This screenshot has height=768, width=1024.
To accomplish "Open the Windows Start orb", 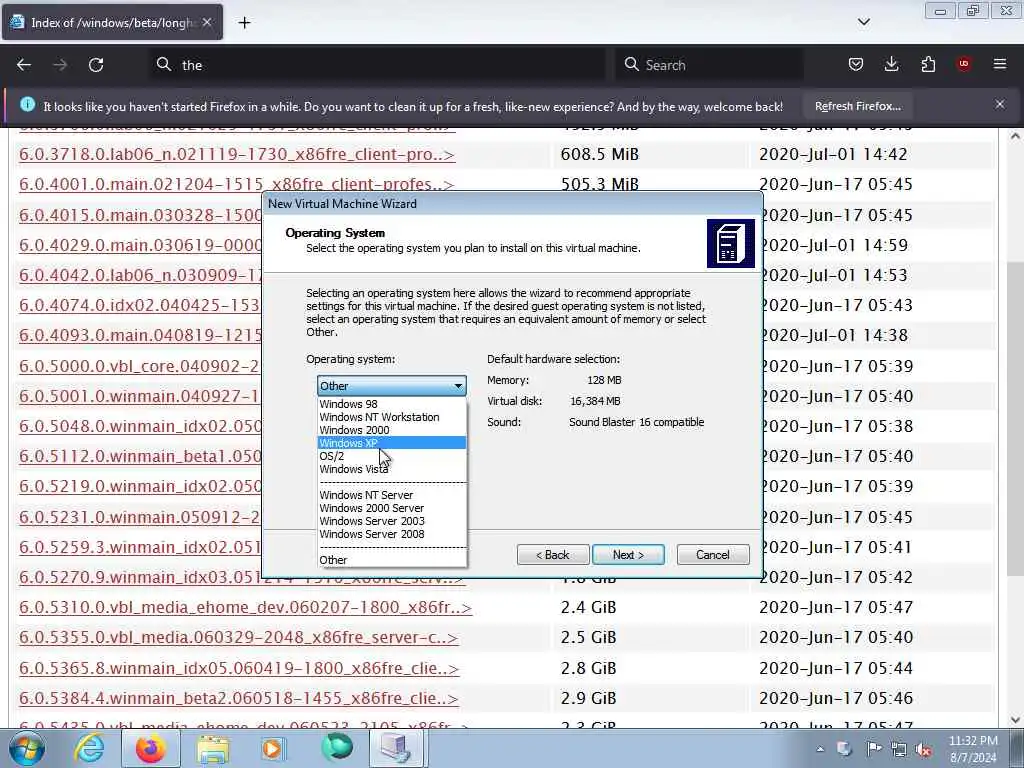I will click(x=27, y=748).
